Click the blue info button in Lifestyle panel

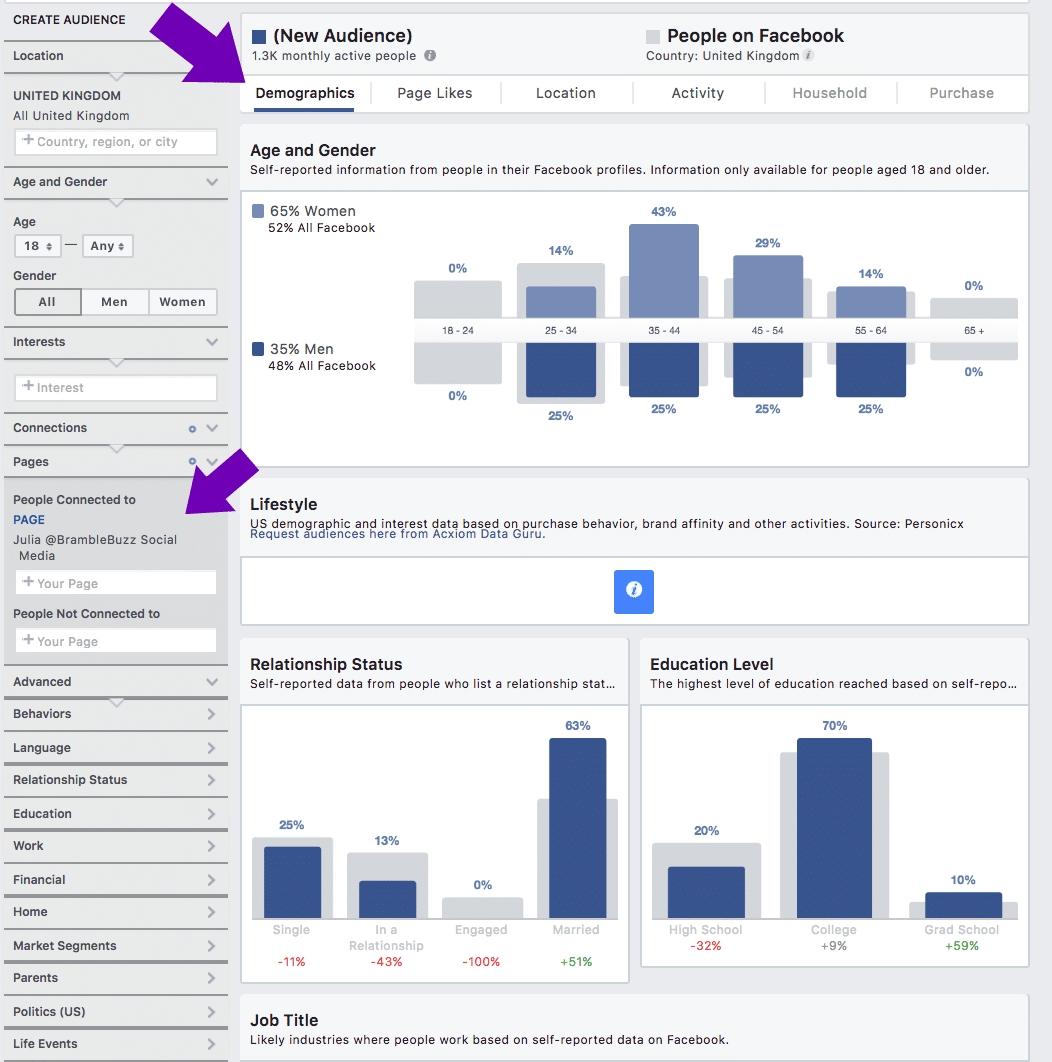coord(633,591)
